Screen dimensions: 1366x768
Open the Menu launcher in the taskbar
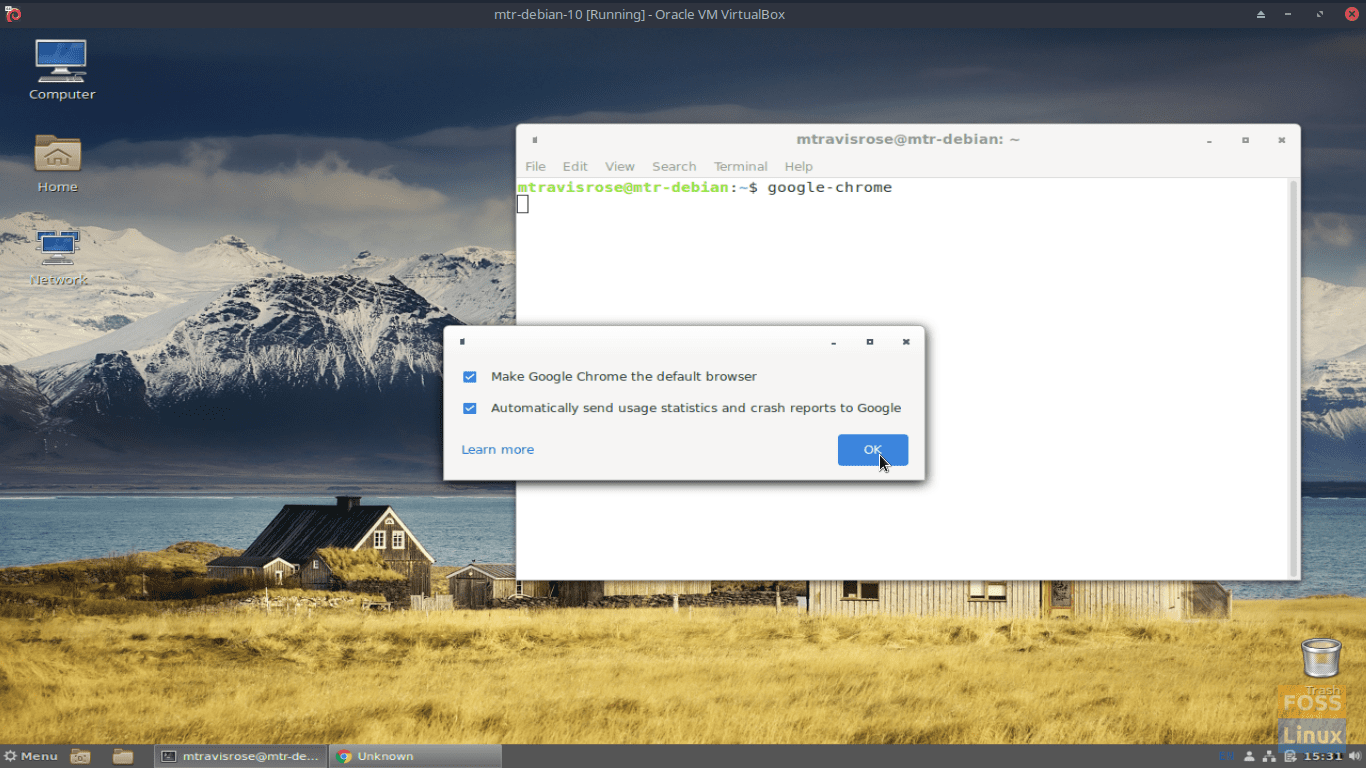[31, 756]
